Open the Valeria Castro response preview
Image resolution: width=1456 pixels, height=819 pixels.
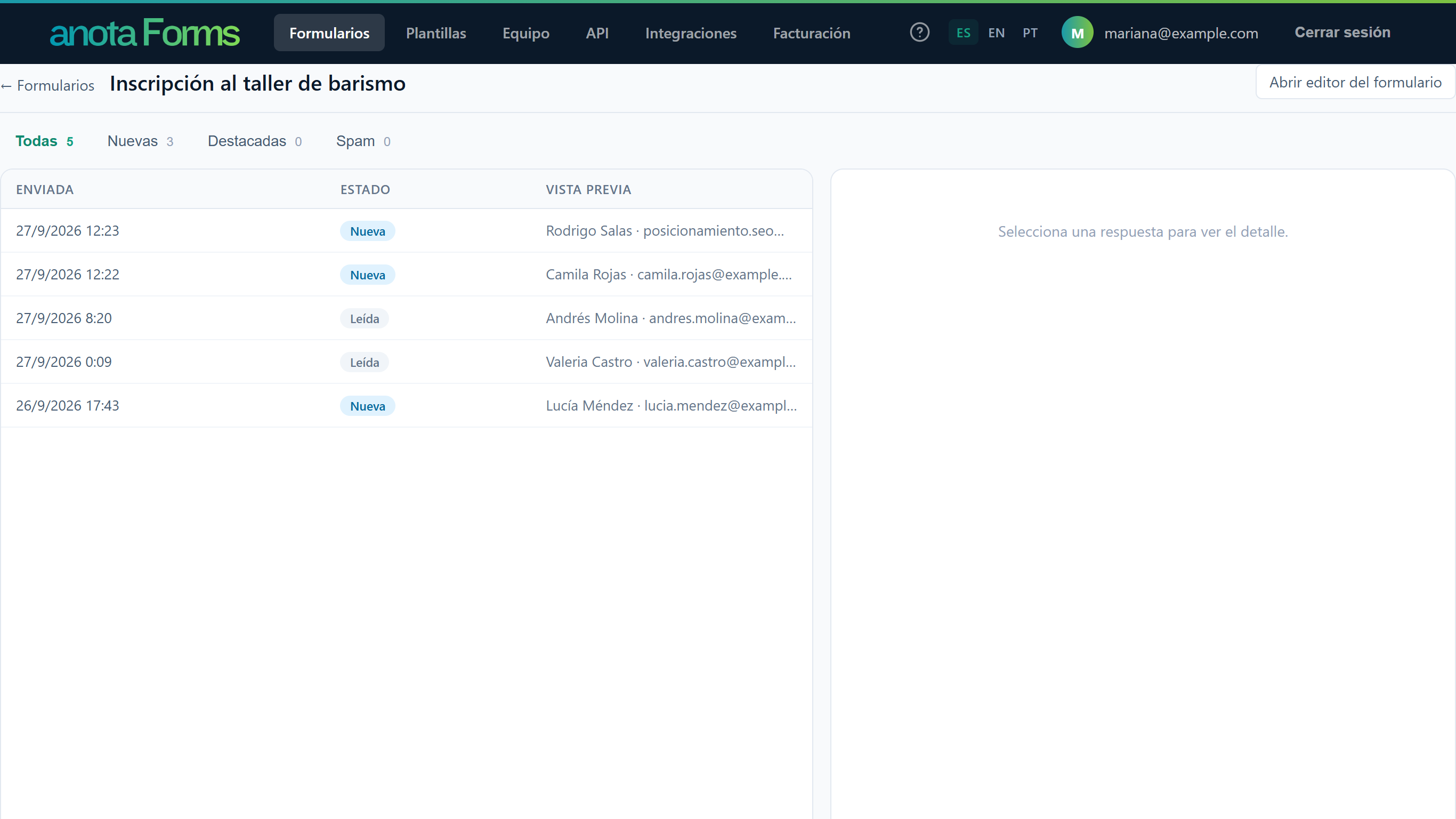[x=671, y=362]
